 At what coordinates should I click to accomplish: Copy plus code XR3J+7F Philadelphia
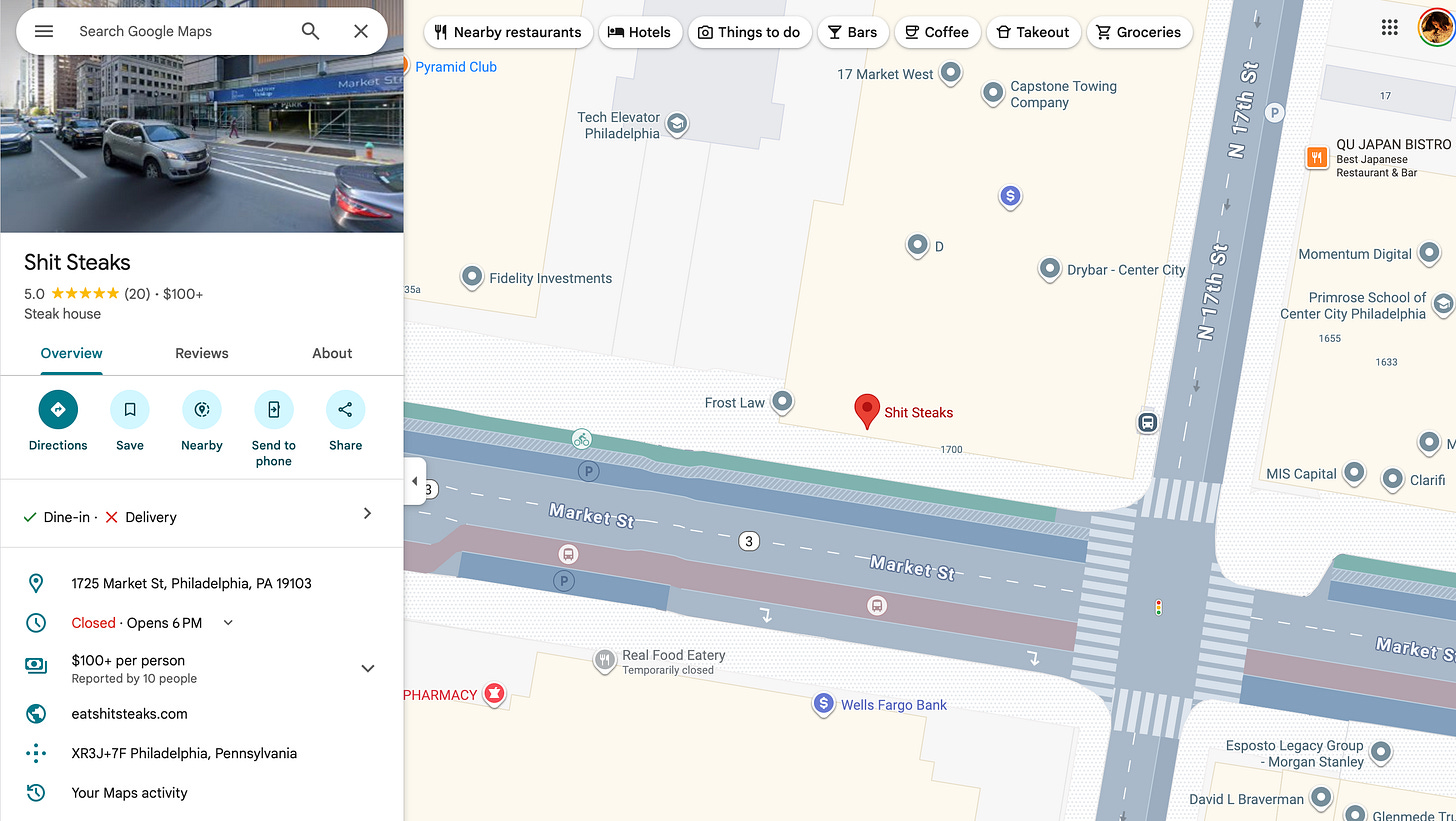tap(184, 753)
